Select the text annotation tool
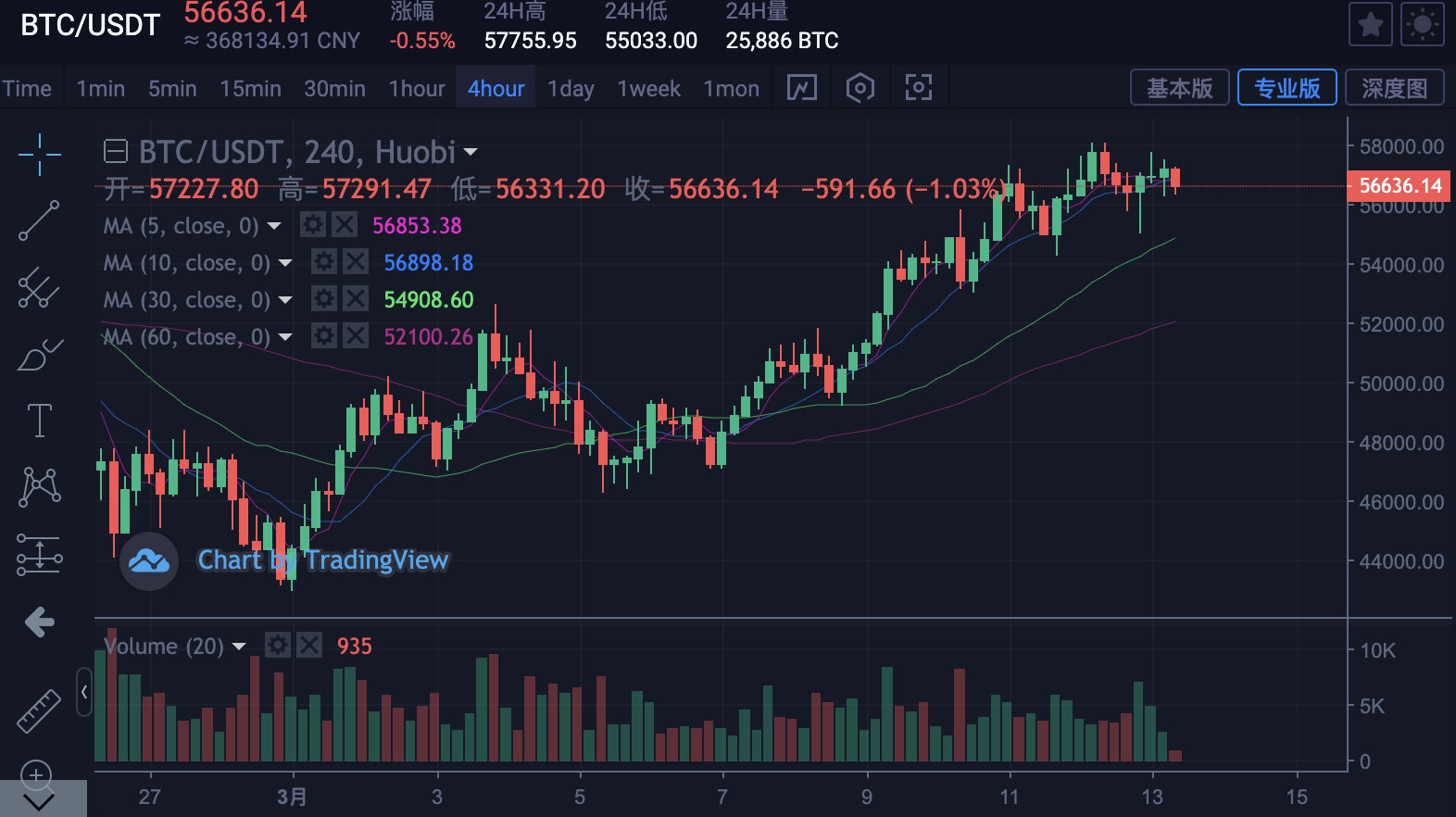Image resolution: width=1456 pixels, height=817 pixels. [x=40, y=421]
